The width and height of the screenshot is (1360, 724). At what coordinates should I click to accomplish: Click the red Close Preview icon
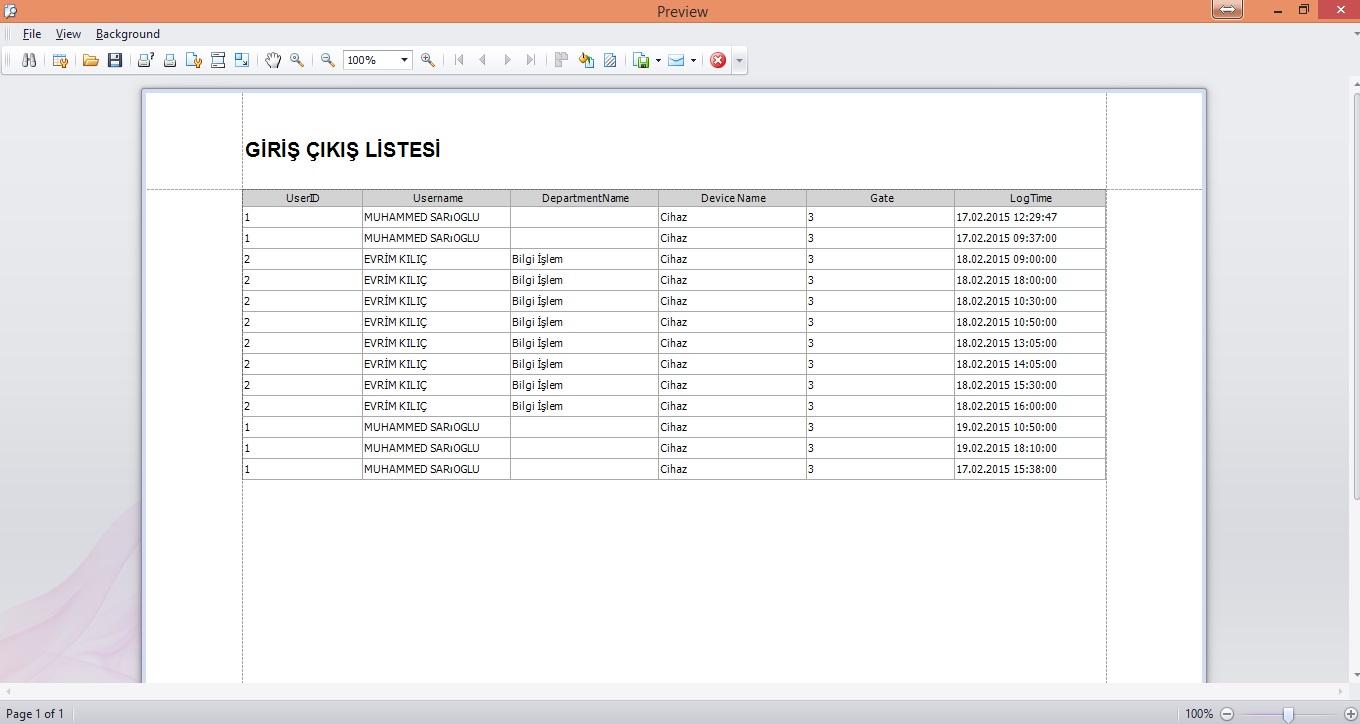point(718,60)
